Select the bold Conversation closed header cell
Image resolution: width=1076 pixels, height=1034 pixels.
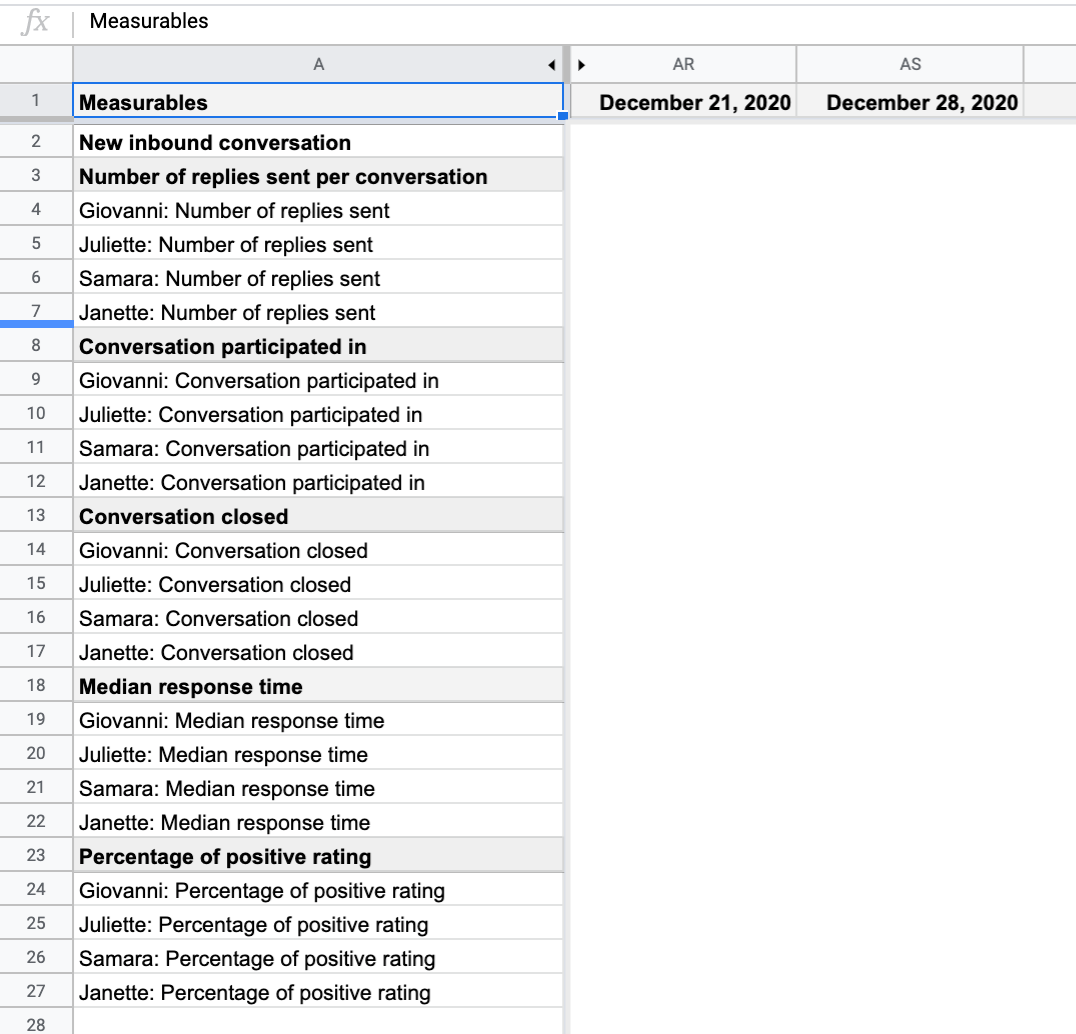[318, 515]
